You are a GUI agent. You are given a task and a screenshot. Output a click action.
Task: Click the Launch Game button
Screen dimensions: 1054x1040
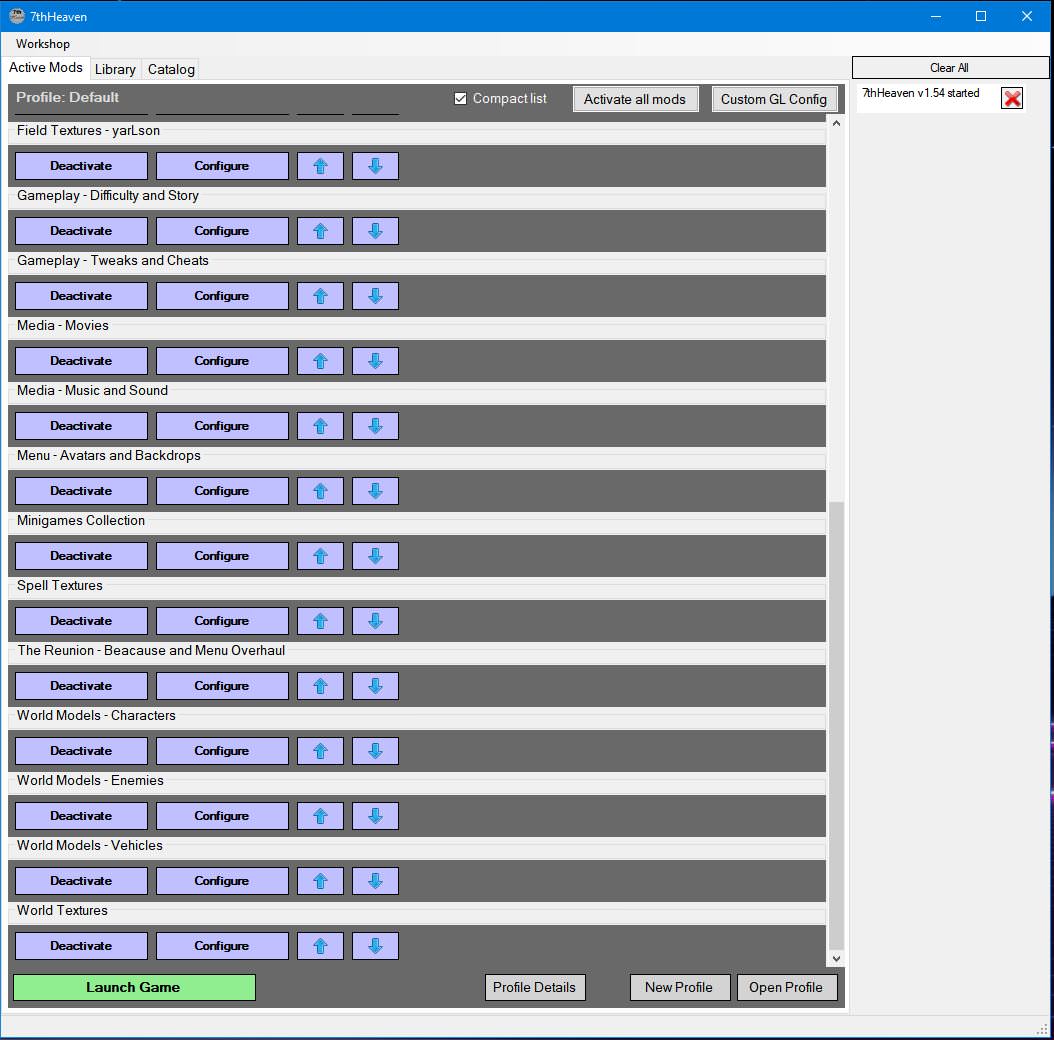click(x=134, y=988)
